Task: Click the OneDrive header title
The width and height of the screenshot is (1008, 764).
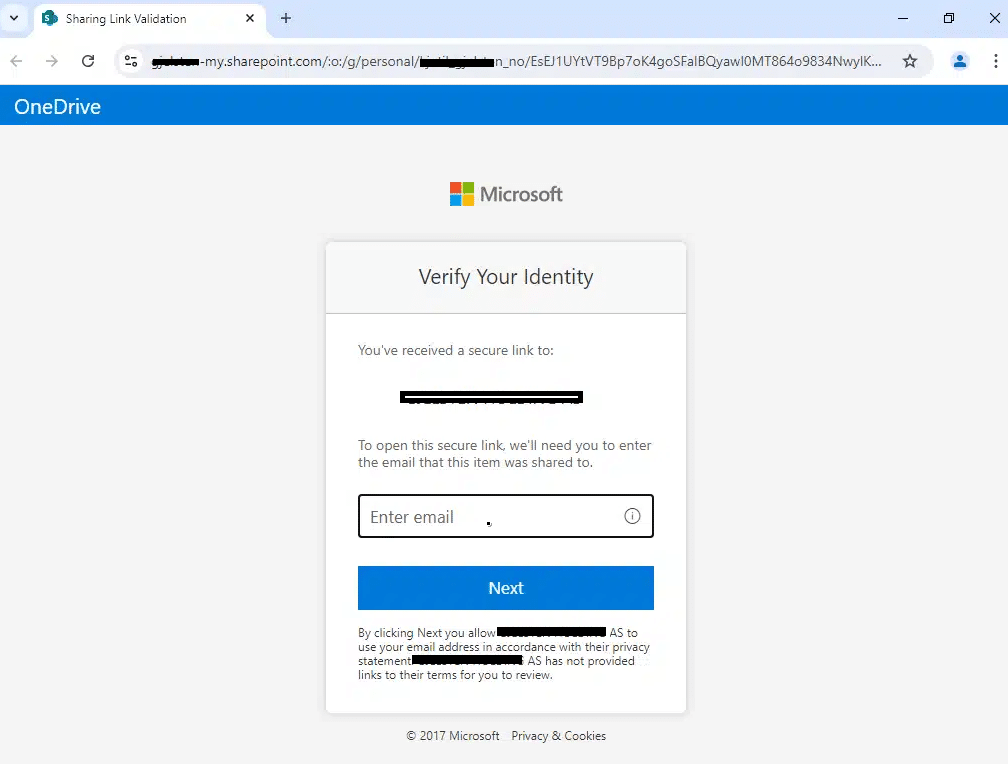Action: (x=57, y=107)
